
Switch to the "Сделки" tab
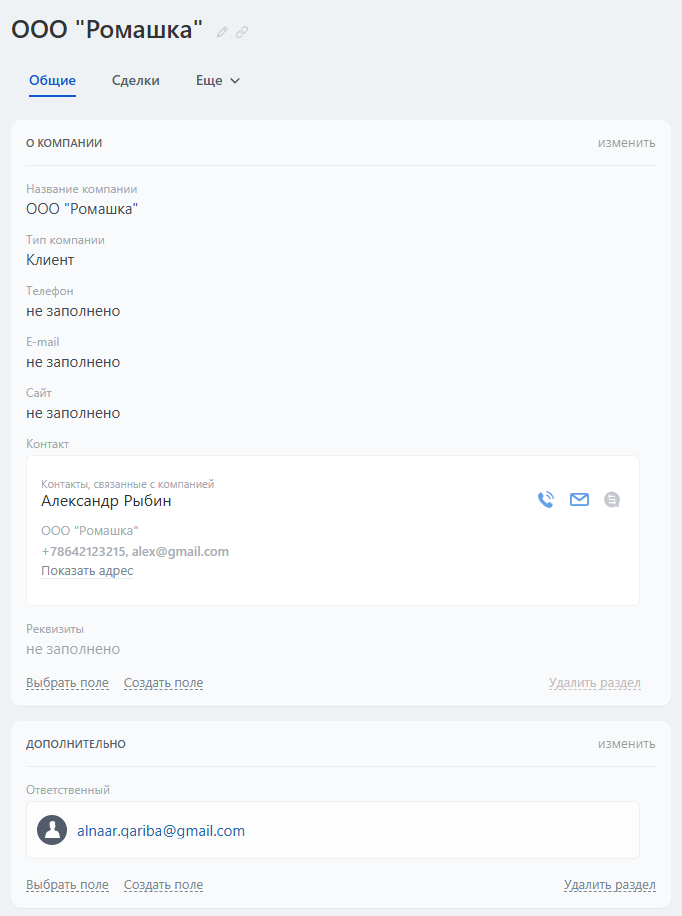pyautogui.click(x=136, y=81)
